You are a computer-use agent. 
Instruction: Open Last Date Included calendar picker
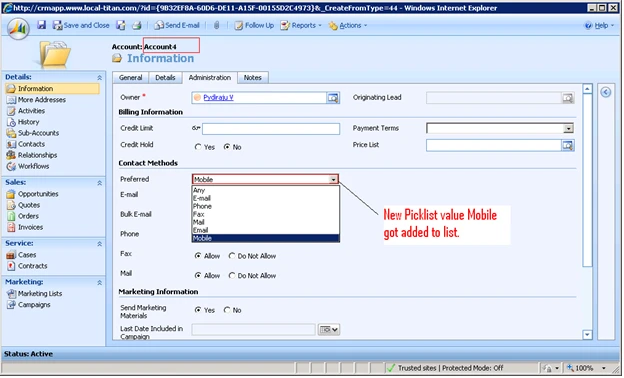click(x=329, y=330)
